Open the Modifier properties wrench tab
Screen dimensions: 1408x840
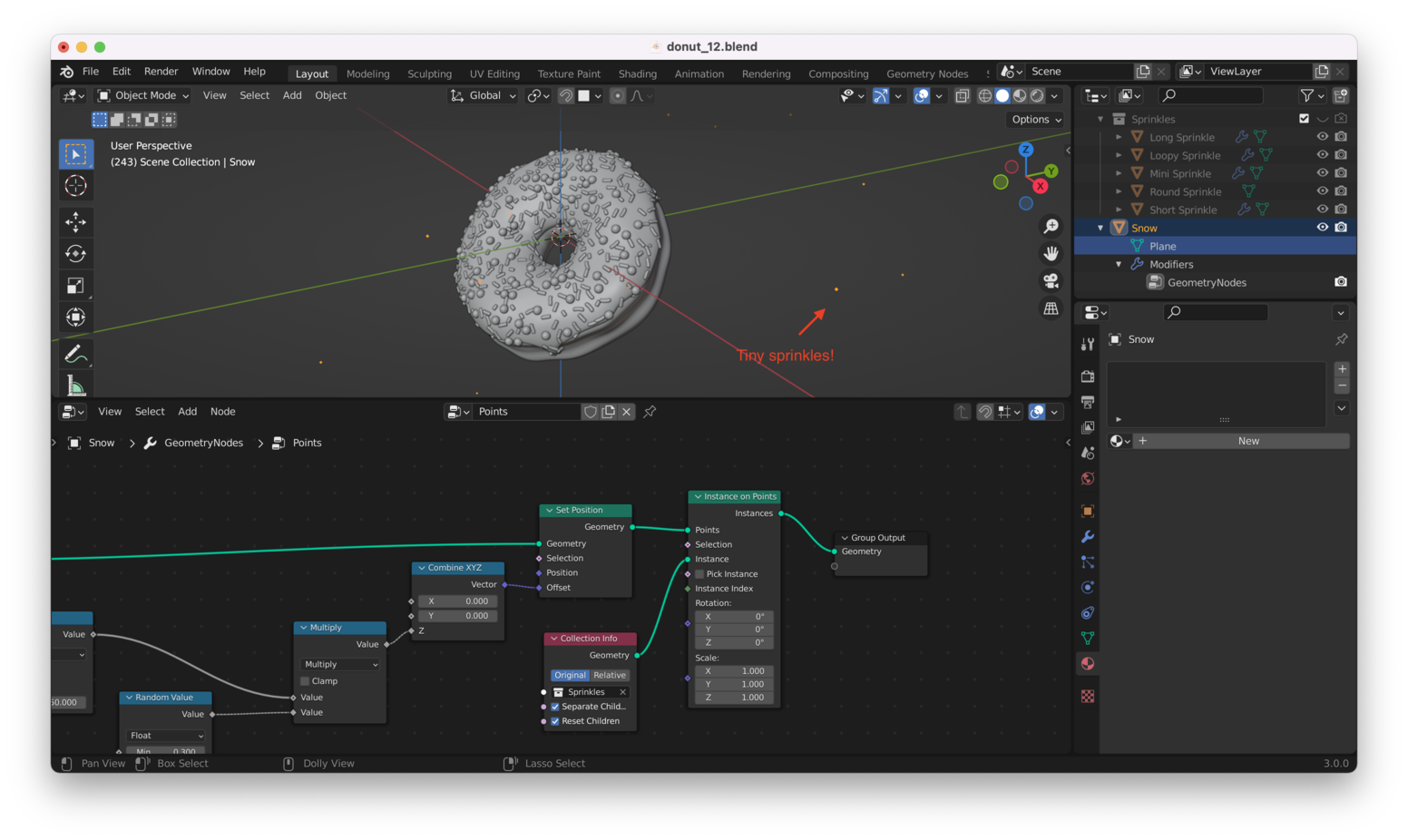point(1088,537)
